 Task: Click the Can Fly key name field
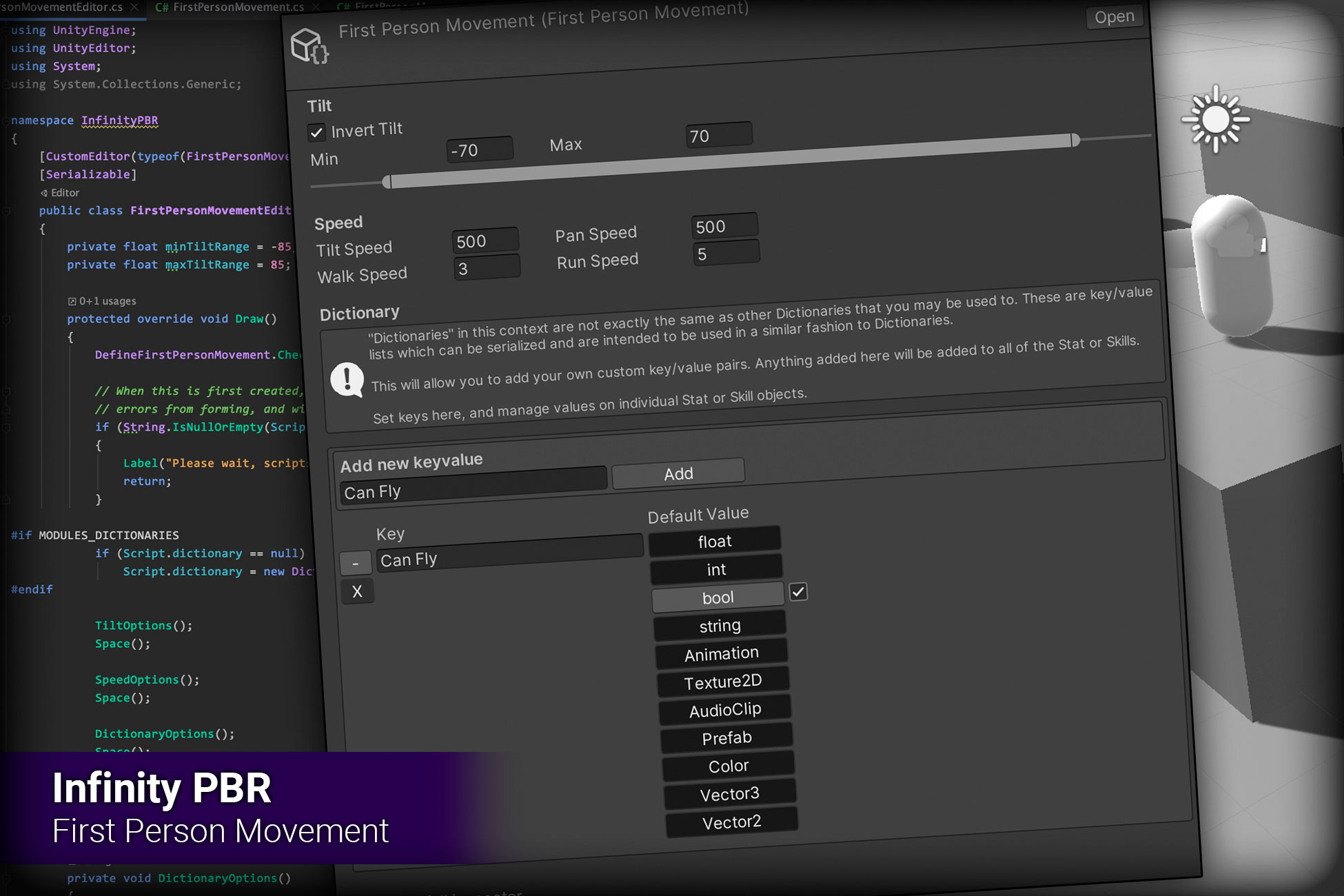(x=510, y=554)
